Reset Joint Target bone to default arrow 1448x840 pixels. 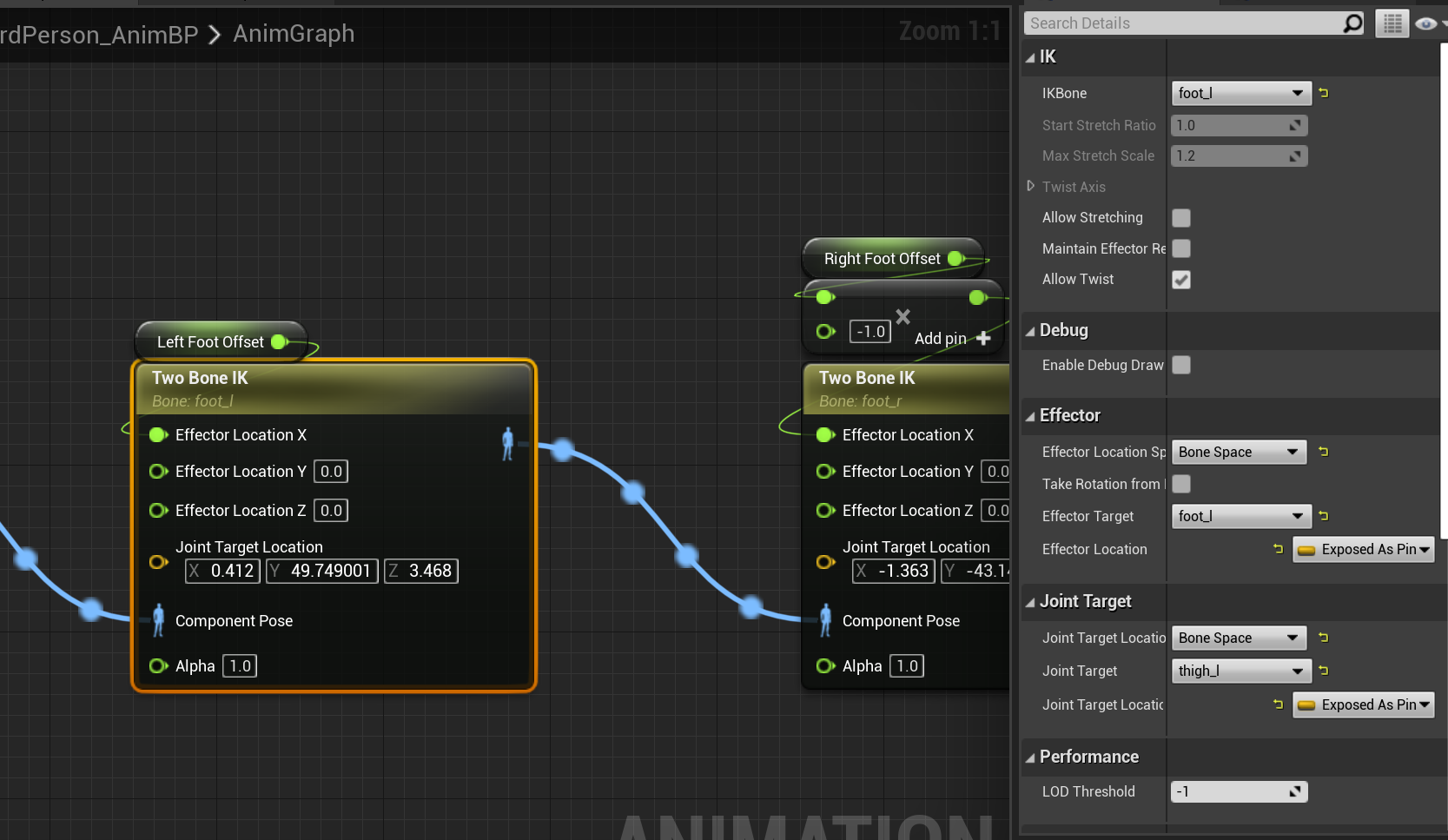pyautogui.click(x=1324, y=671)
